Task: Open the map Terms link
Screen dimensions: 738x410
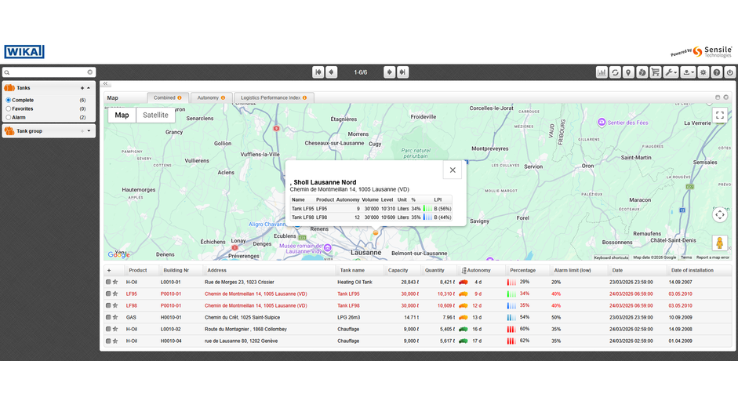Action: click(x=686, y=257)
